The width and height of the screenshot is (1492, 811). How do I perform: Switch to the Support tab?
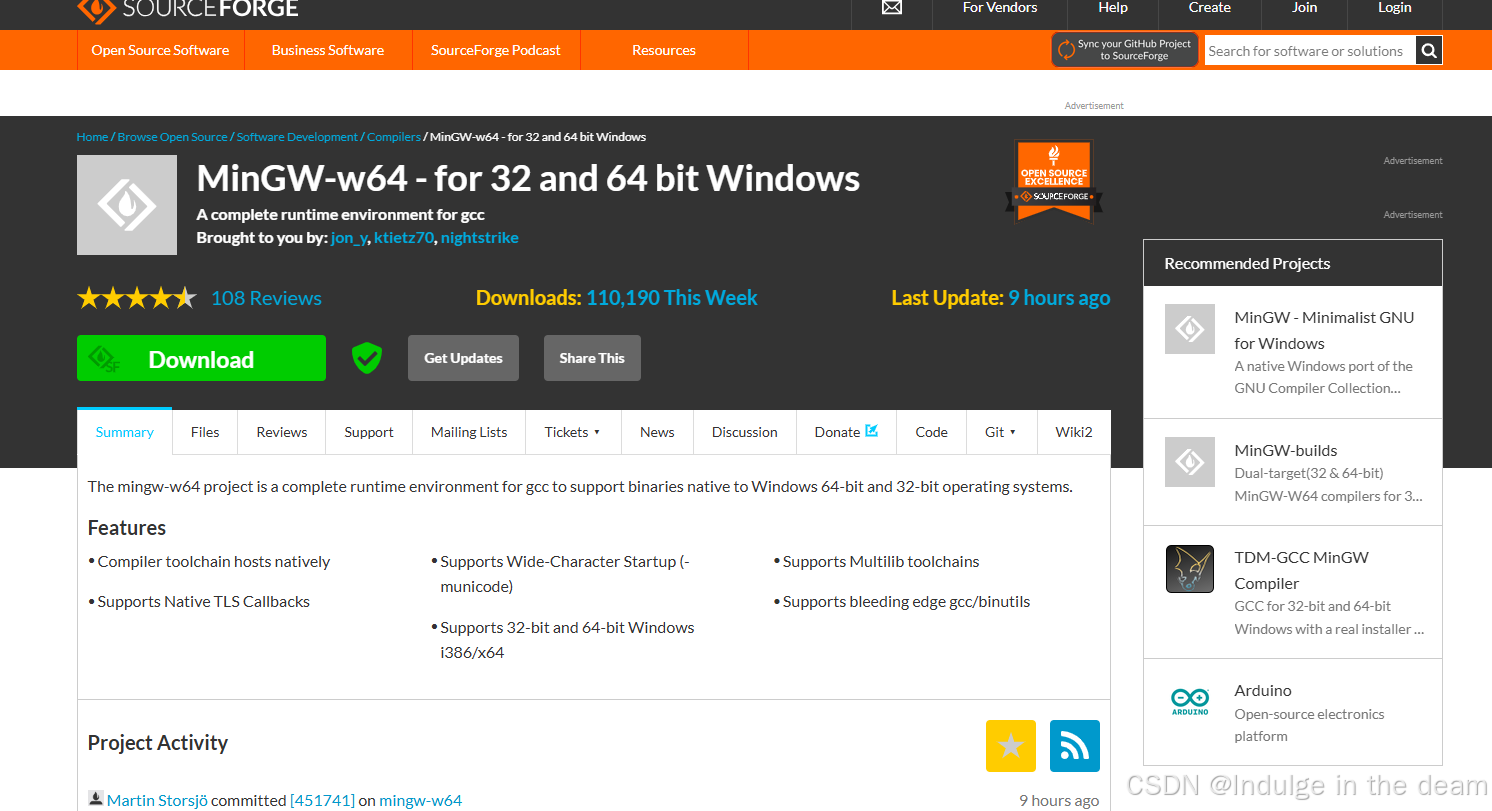(x=369, y=432)
